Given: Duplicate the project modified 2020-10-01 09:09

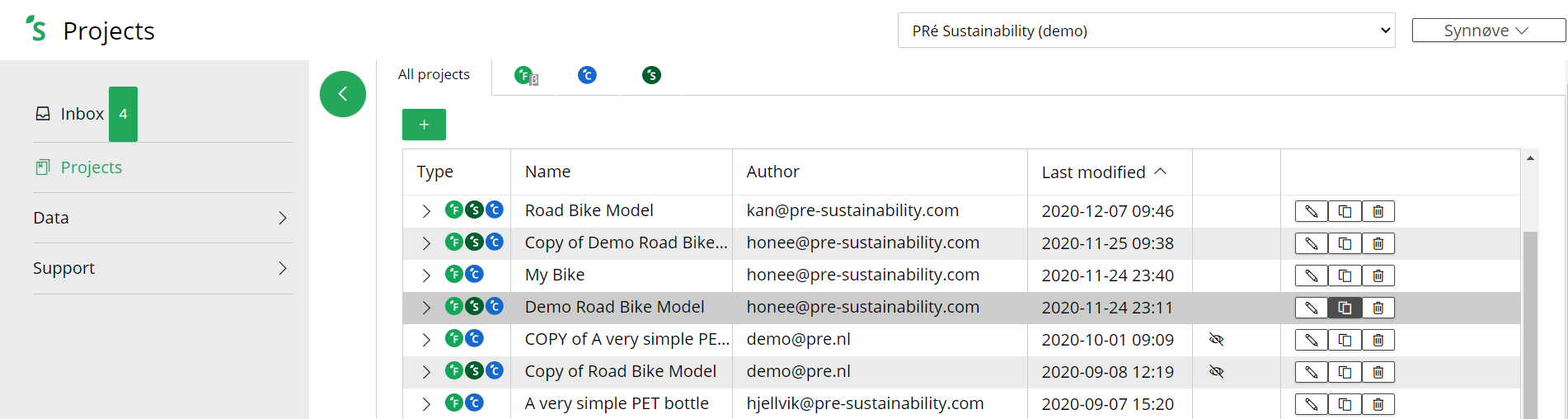Looking at the screenshot, I should click(x=1345, y=340).
